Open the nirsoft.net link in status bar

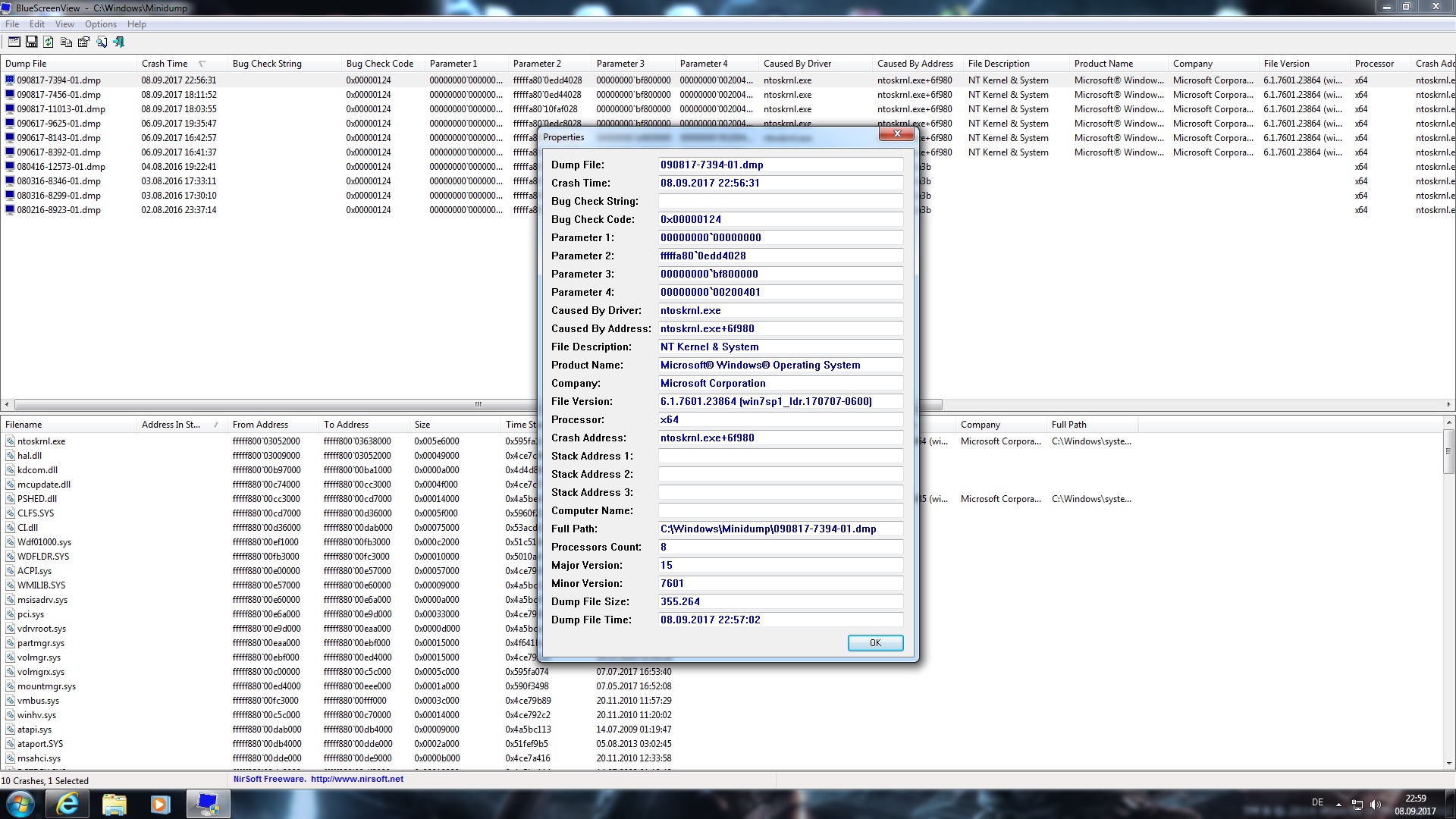point(357,779)
